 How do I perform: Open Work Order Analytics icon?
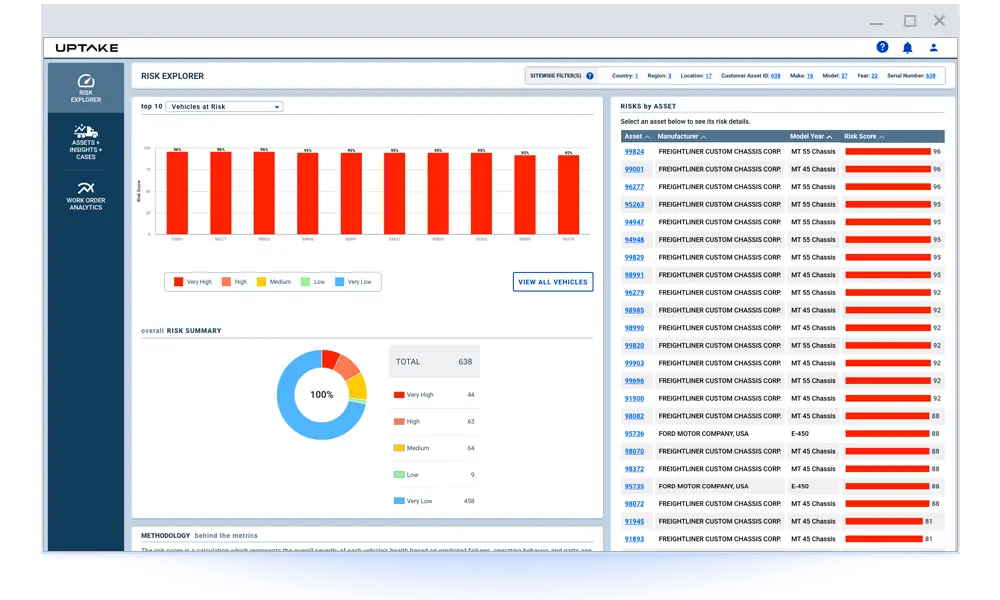[x=85, y=188]
